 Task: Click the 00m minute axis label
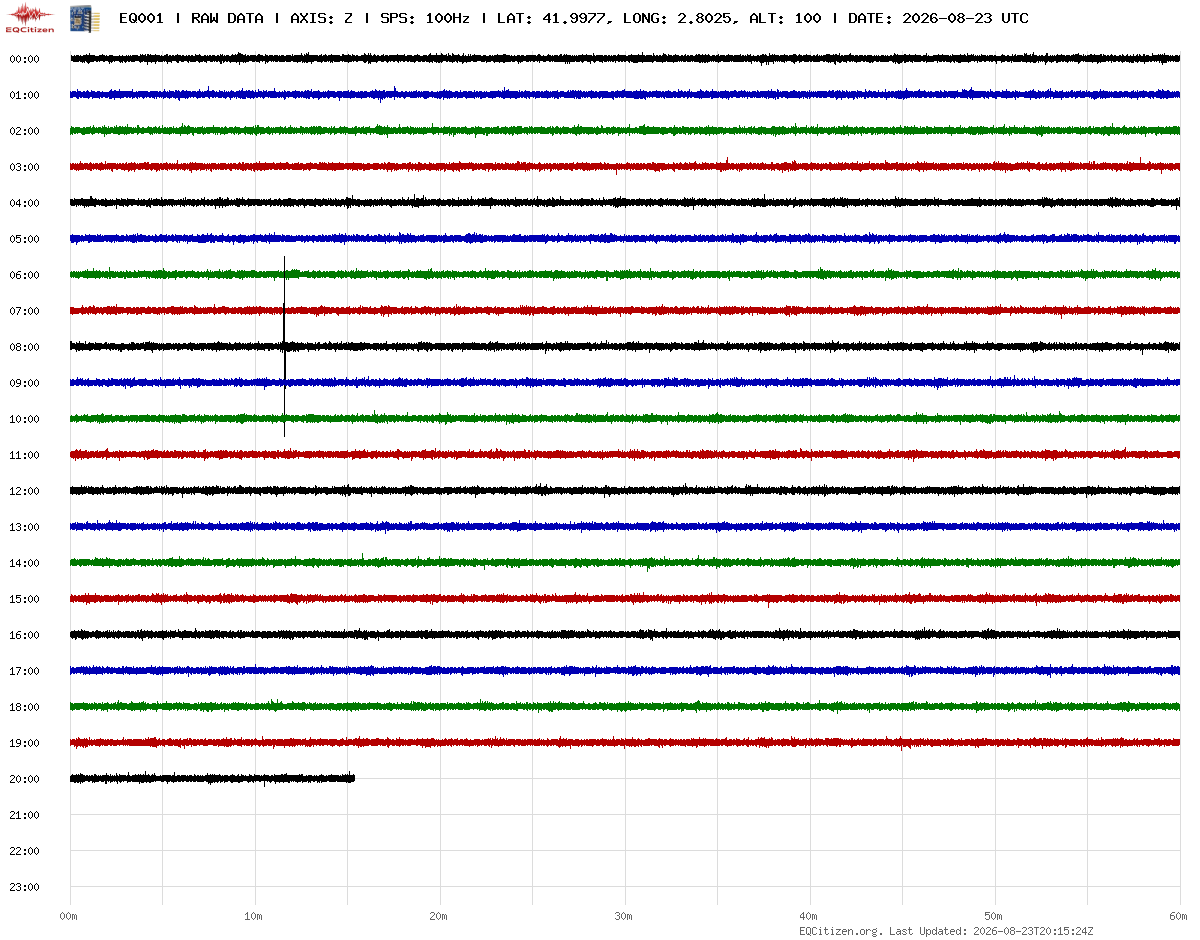point(69,916)
